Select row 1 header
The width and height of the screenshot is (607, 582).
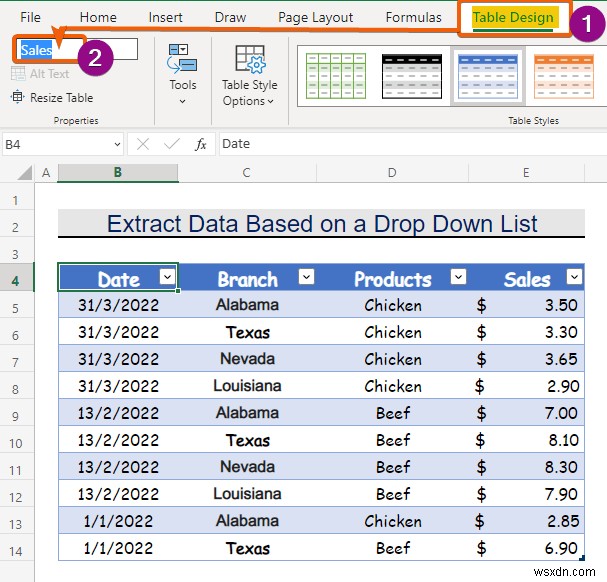tap(15, 200)
